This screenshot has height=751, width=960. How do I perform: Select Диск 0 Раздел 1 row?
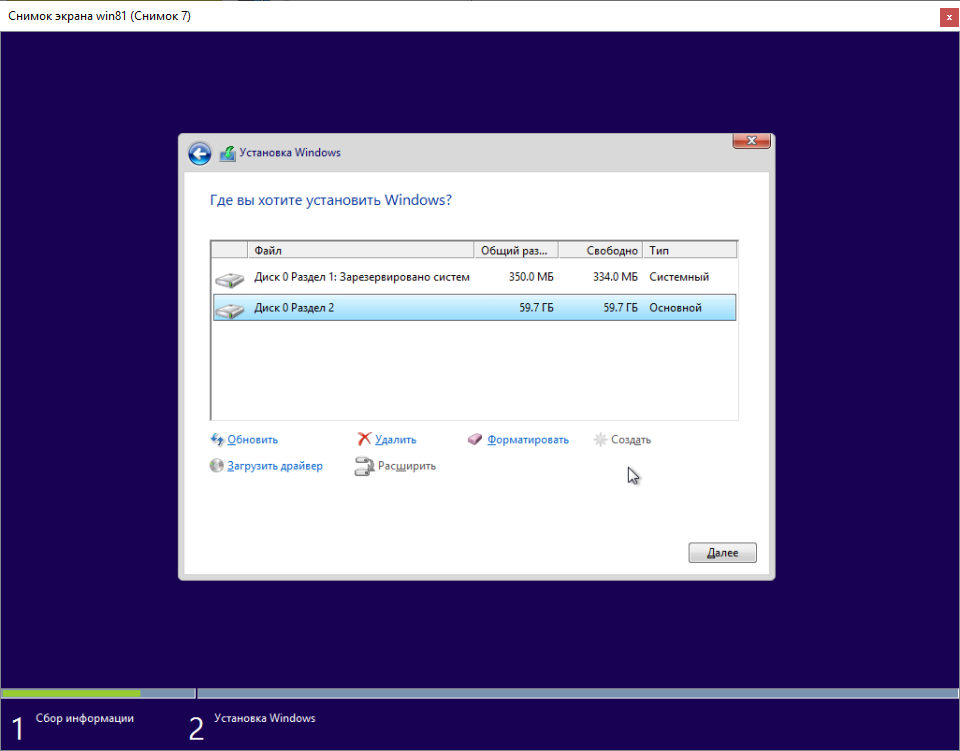474,277
